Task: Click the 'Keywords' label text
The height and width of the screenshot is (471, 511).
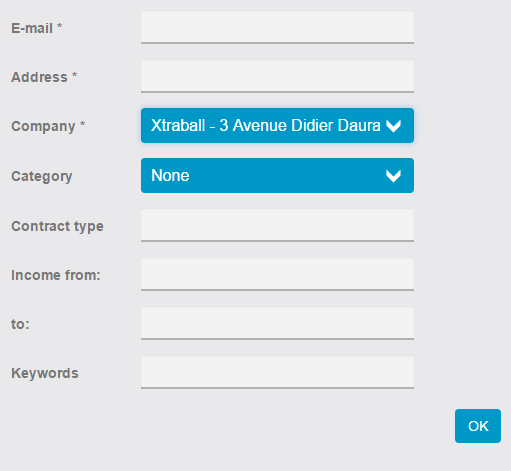Action: (x=45, y=373)
